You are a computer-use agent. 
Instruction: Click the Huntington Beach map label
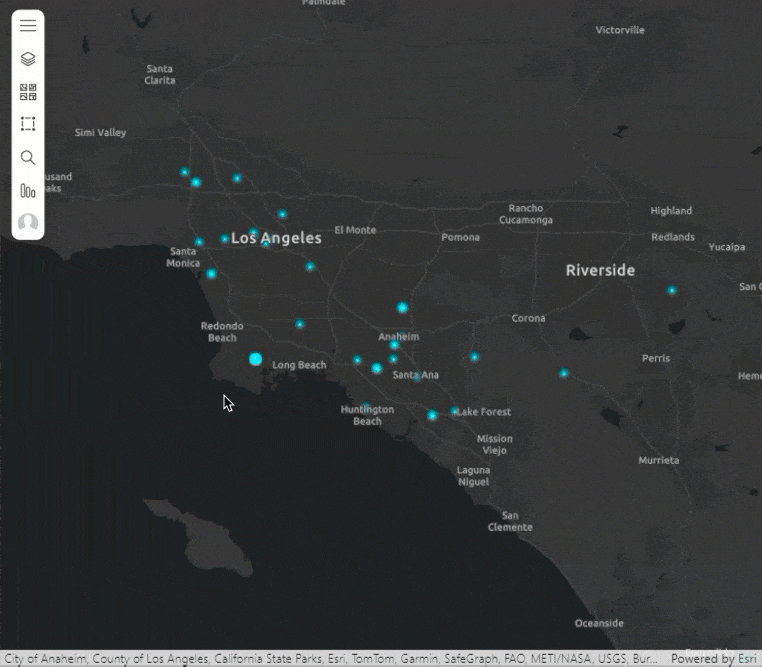(x=367, y=415)
